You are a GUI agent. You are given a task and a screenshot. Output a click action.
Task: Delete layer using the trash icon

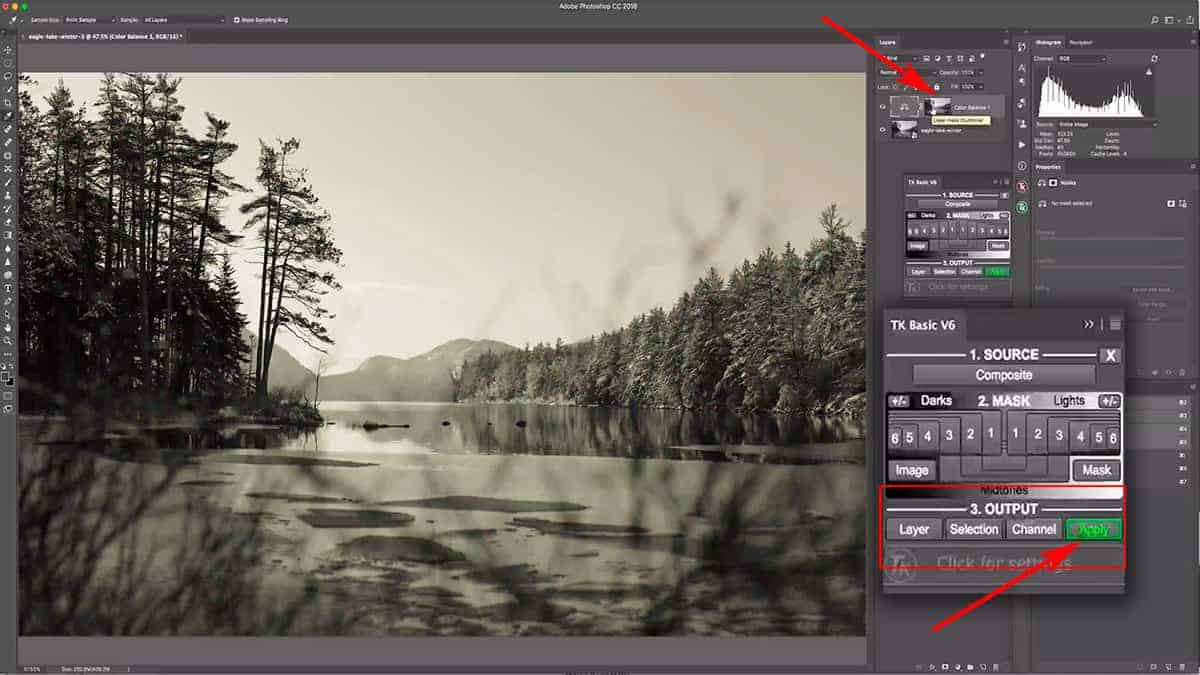[x=996, y=667]
